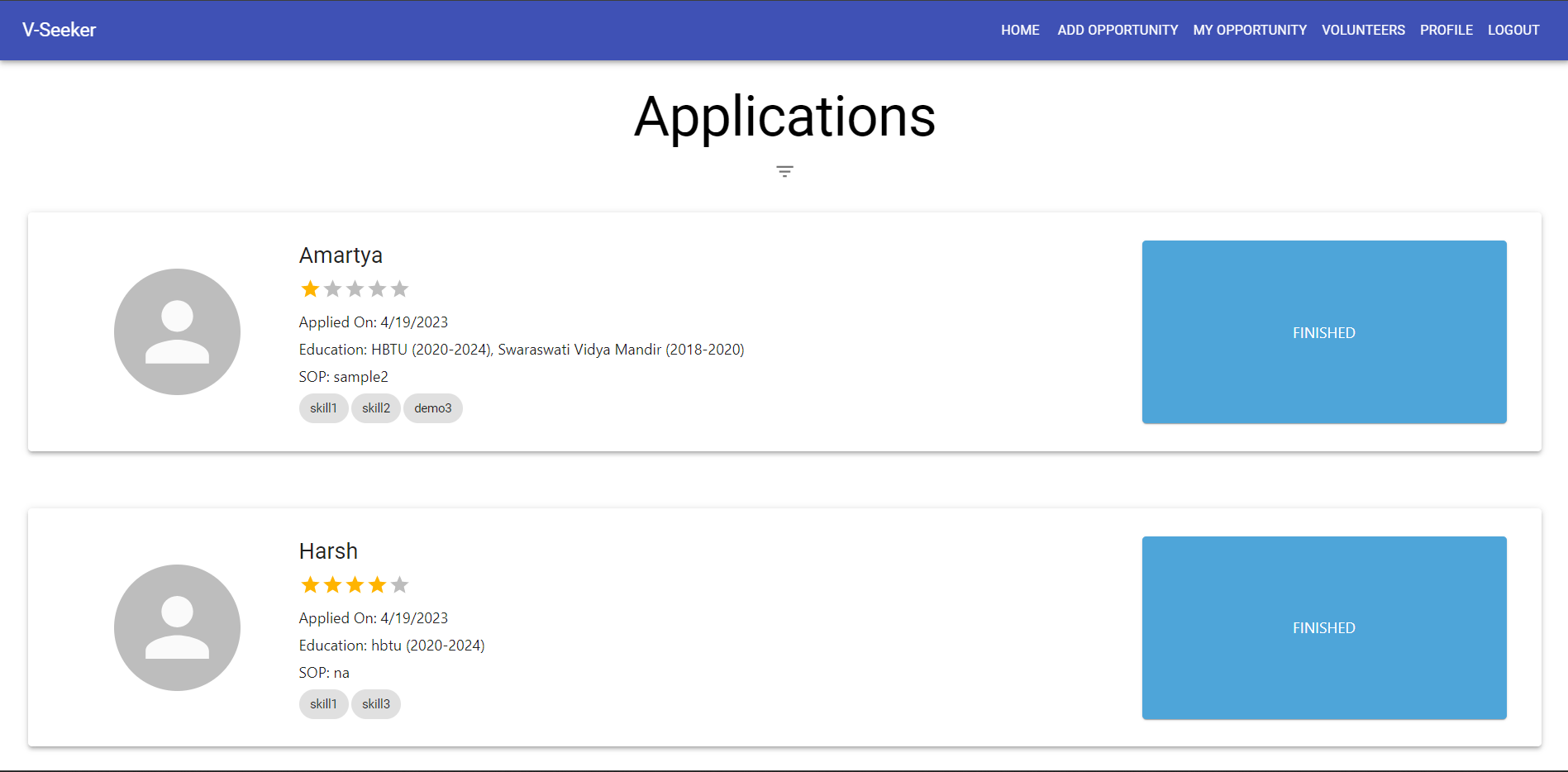Screen dimensions: 1568x772
Task: Open MY OPPORTUNITY page
Action: pos(1250,30)
